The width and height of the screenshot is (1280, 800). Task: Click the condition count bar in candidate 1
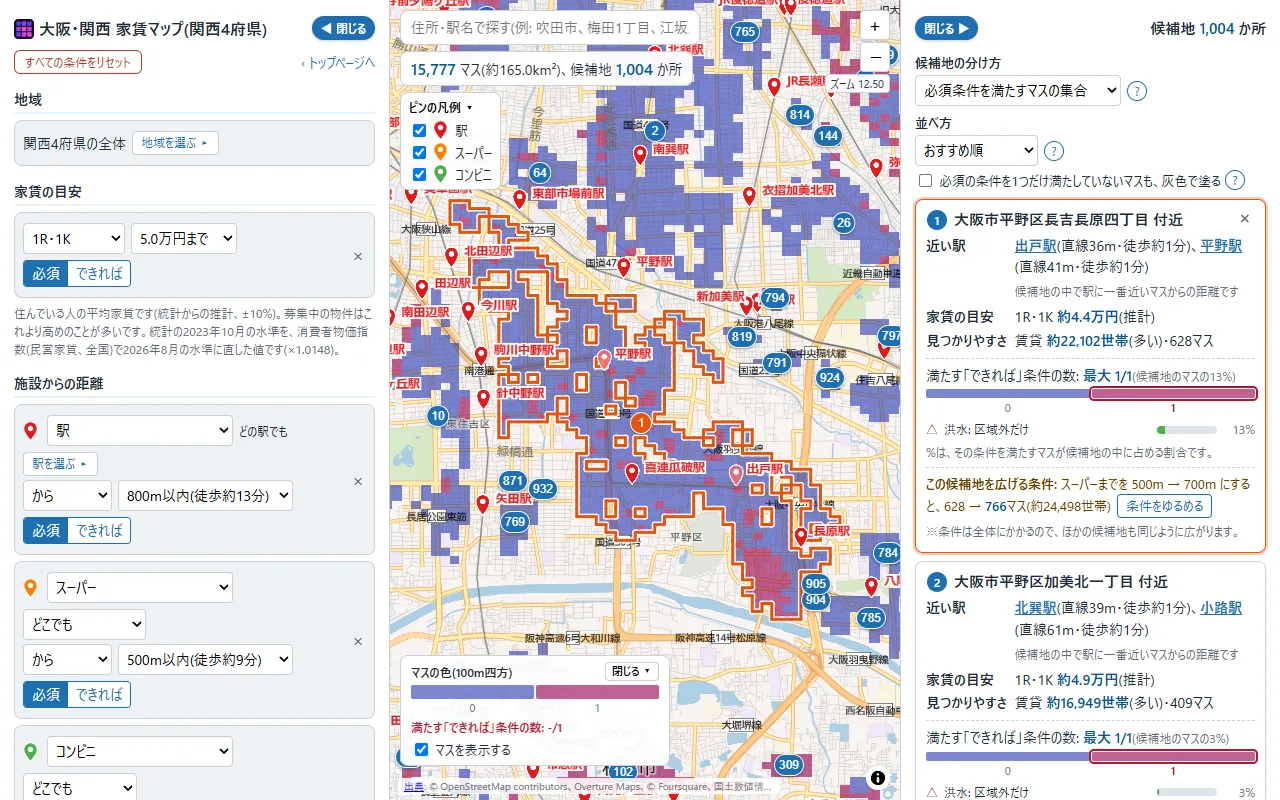pyautogui.click(x=1091, y=395)
